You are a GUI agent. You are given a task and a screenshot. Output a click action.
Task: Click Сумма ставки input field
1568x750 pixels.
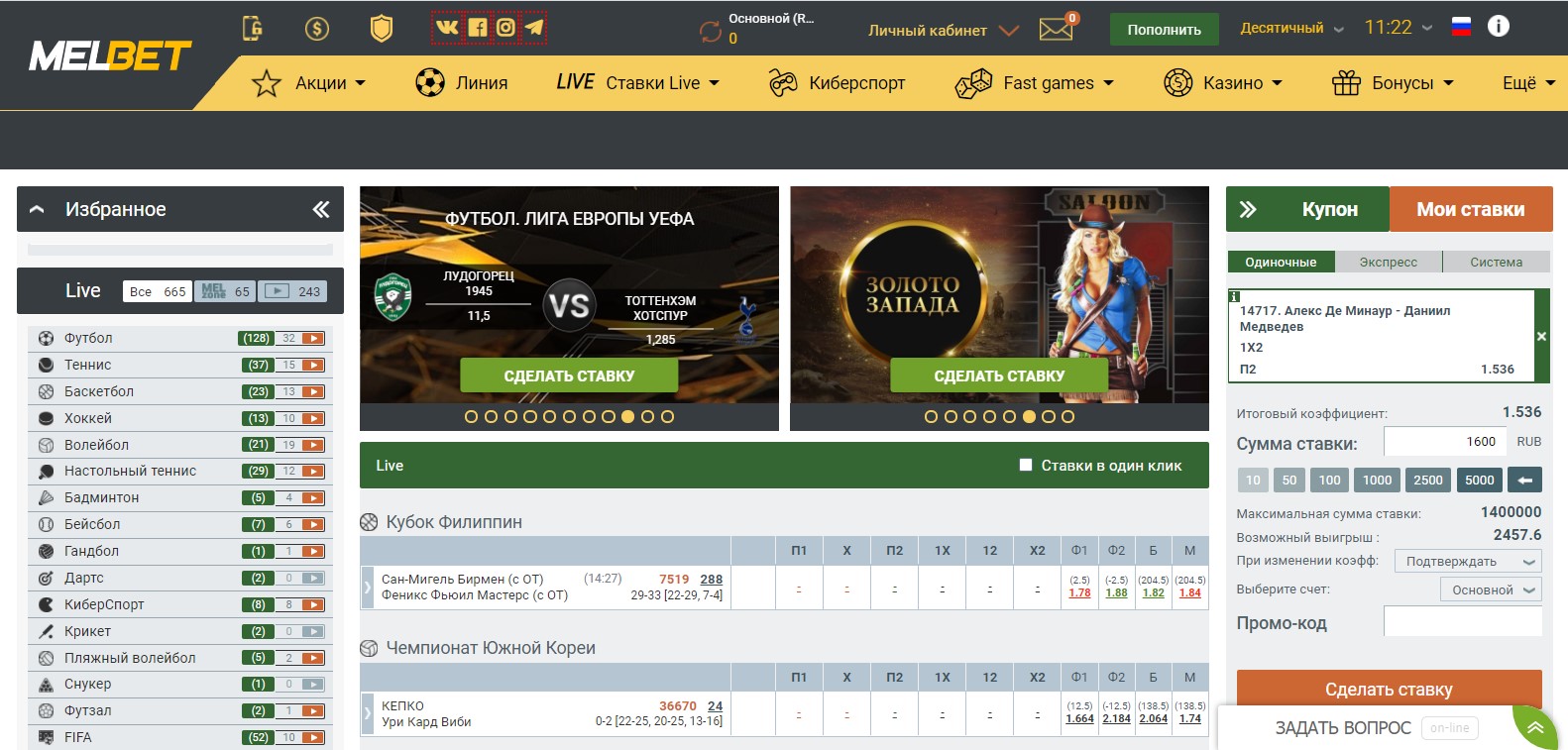1444,442
